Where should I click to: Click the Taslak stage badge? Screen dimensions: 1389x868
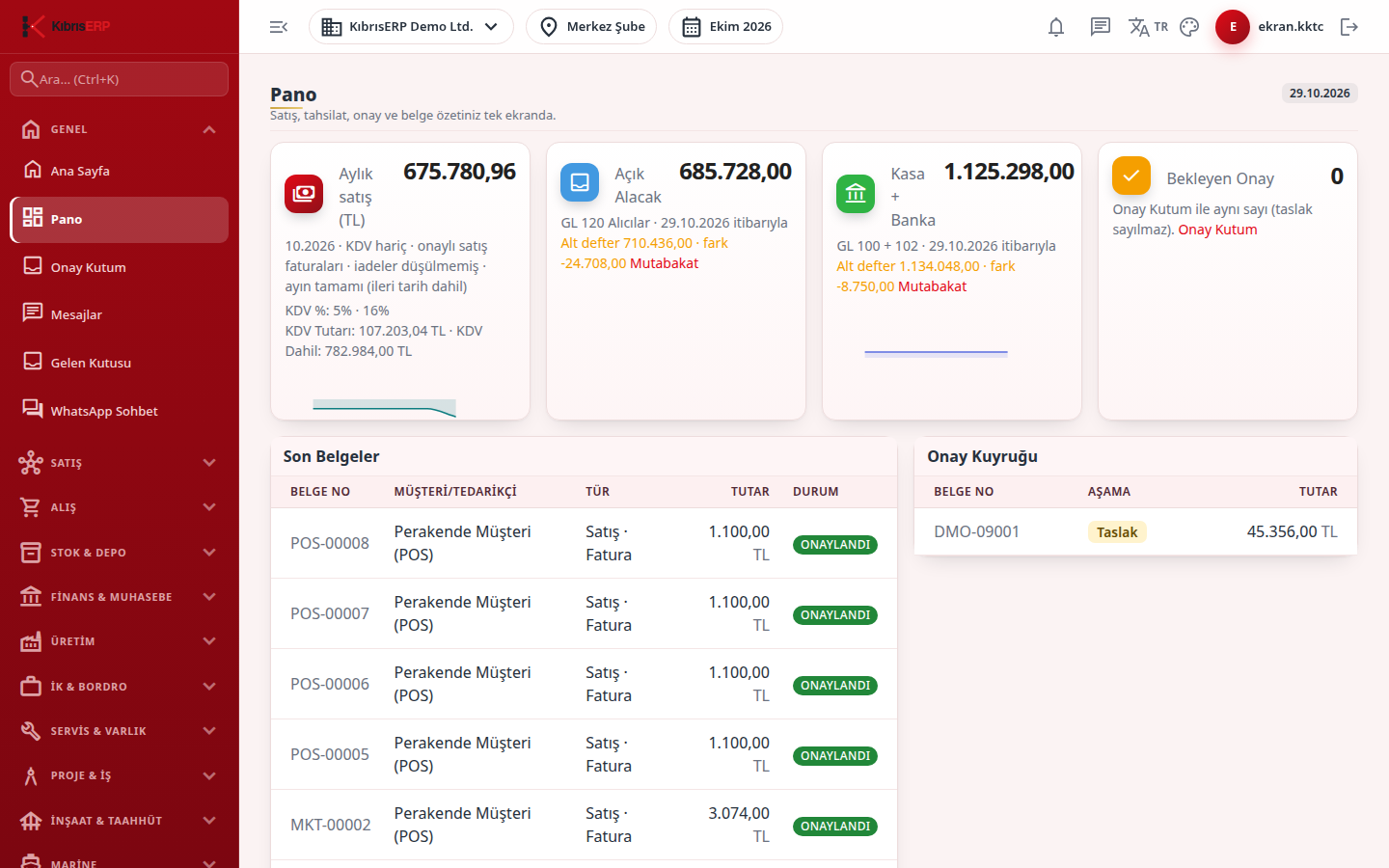click(1117, 532)
